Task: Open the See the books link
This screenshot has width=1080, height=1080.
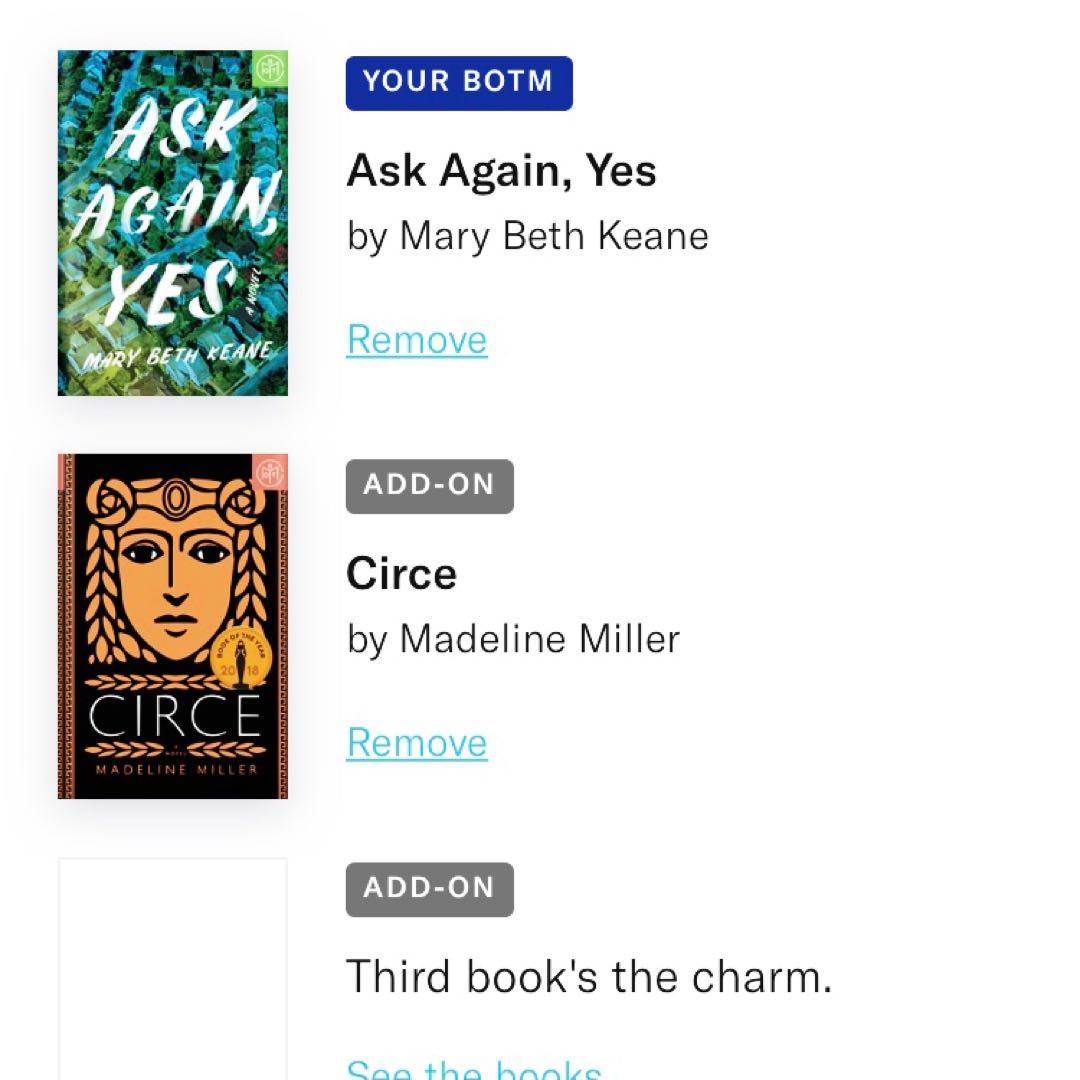Action: [x=474, y=1068]
